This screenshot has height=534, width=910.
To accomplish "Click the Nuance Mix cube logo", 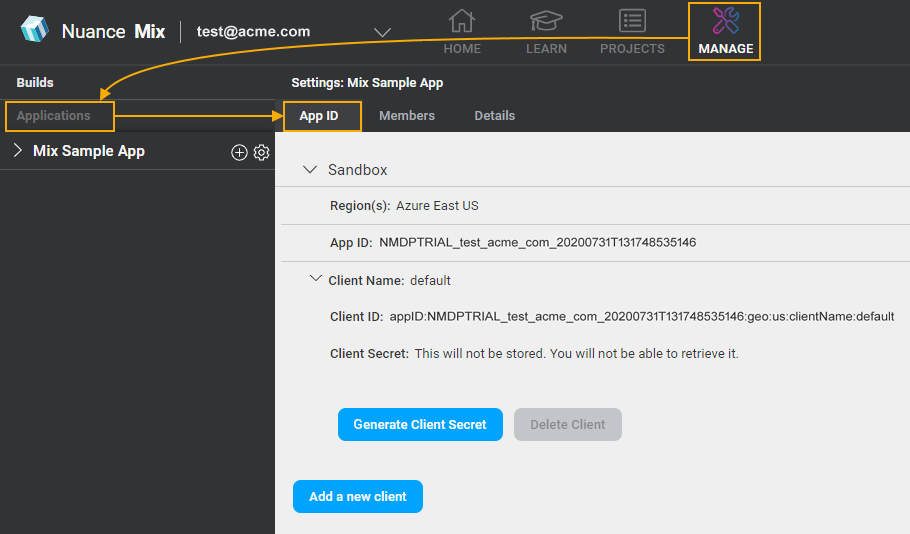I will [x=34, y=29].
